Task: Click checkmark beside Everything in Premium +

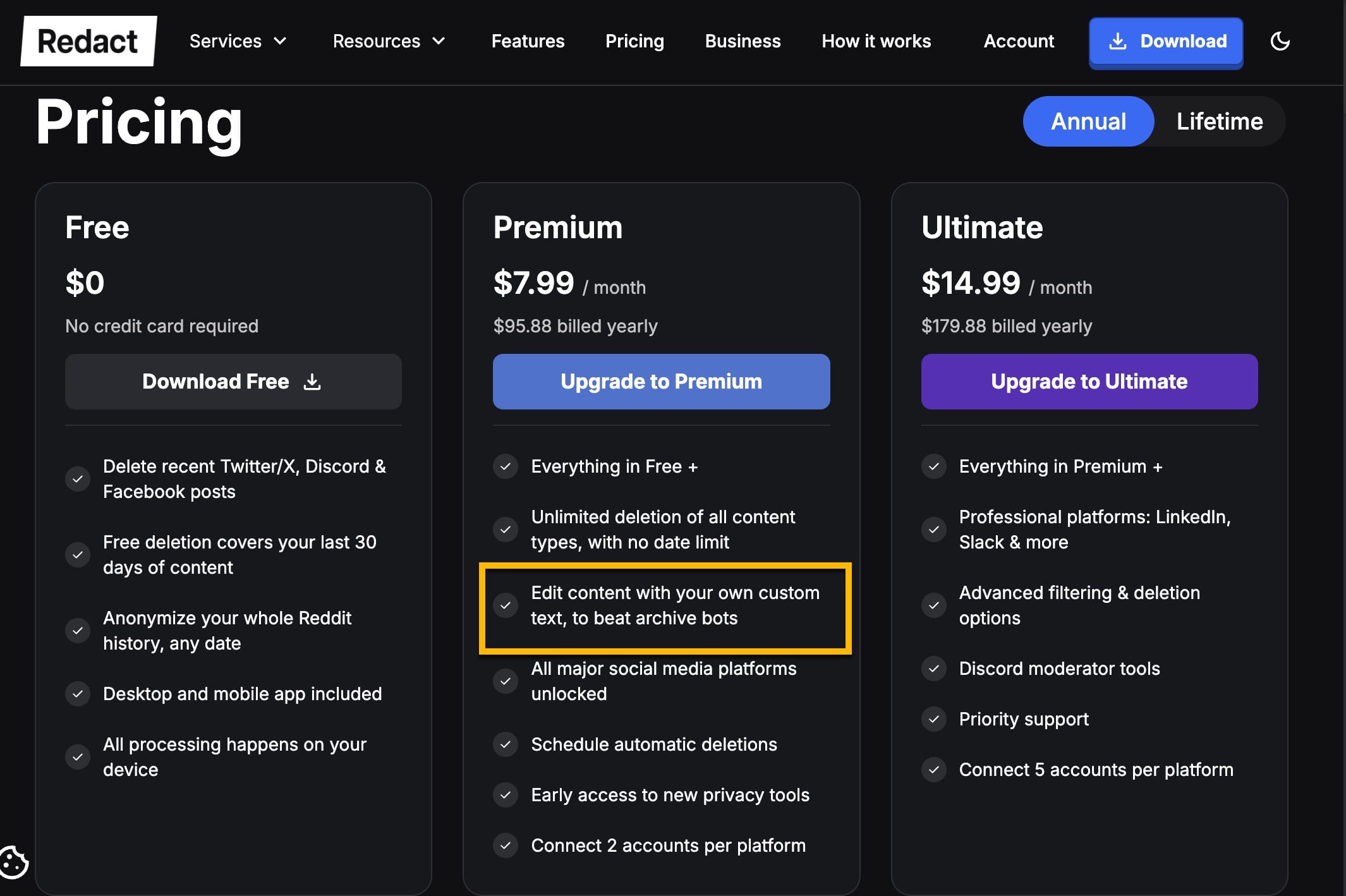Action: pos(934,466)
